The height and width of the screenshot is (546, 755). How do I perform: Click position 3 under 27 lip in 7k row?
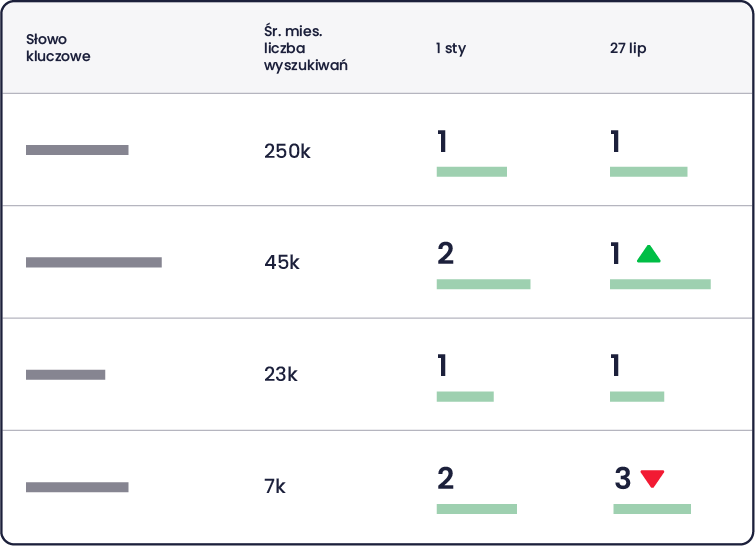coord(623,478)
